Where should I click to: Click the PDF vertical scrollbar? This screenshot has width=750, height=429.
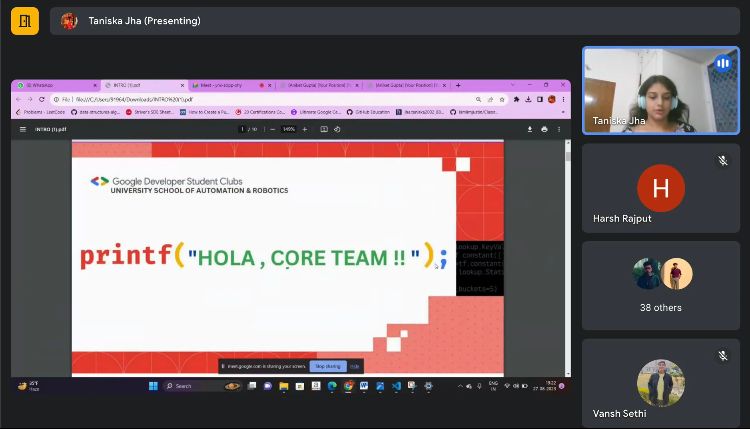[568, 258]
